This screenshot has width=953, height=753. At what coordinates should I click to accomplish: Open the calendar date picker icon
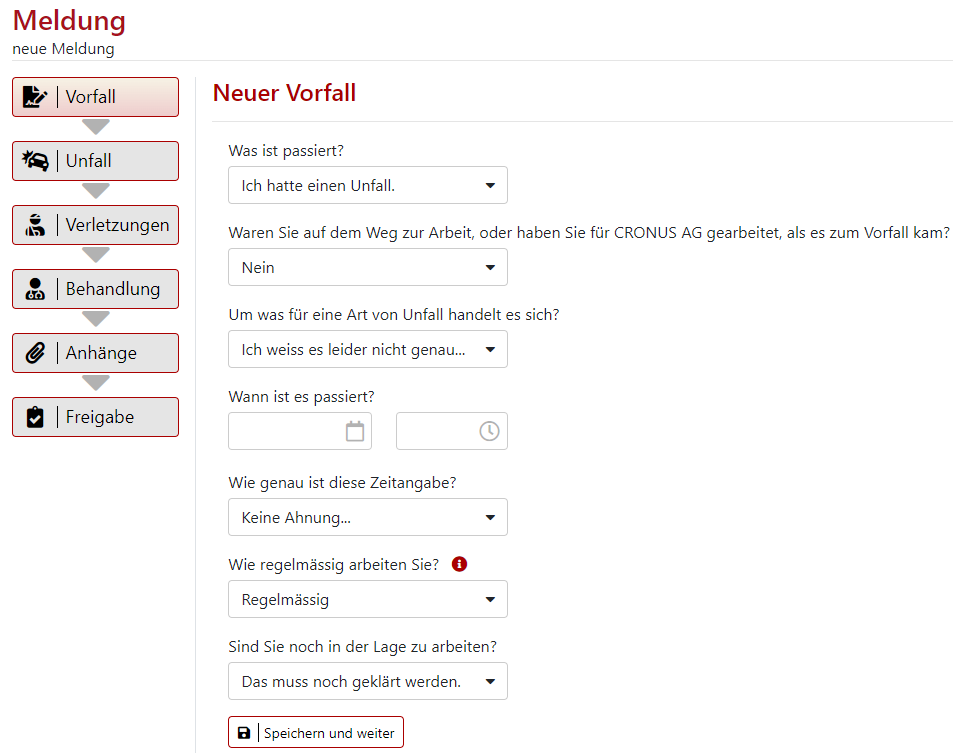(355, 431)
